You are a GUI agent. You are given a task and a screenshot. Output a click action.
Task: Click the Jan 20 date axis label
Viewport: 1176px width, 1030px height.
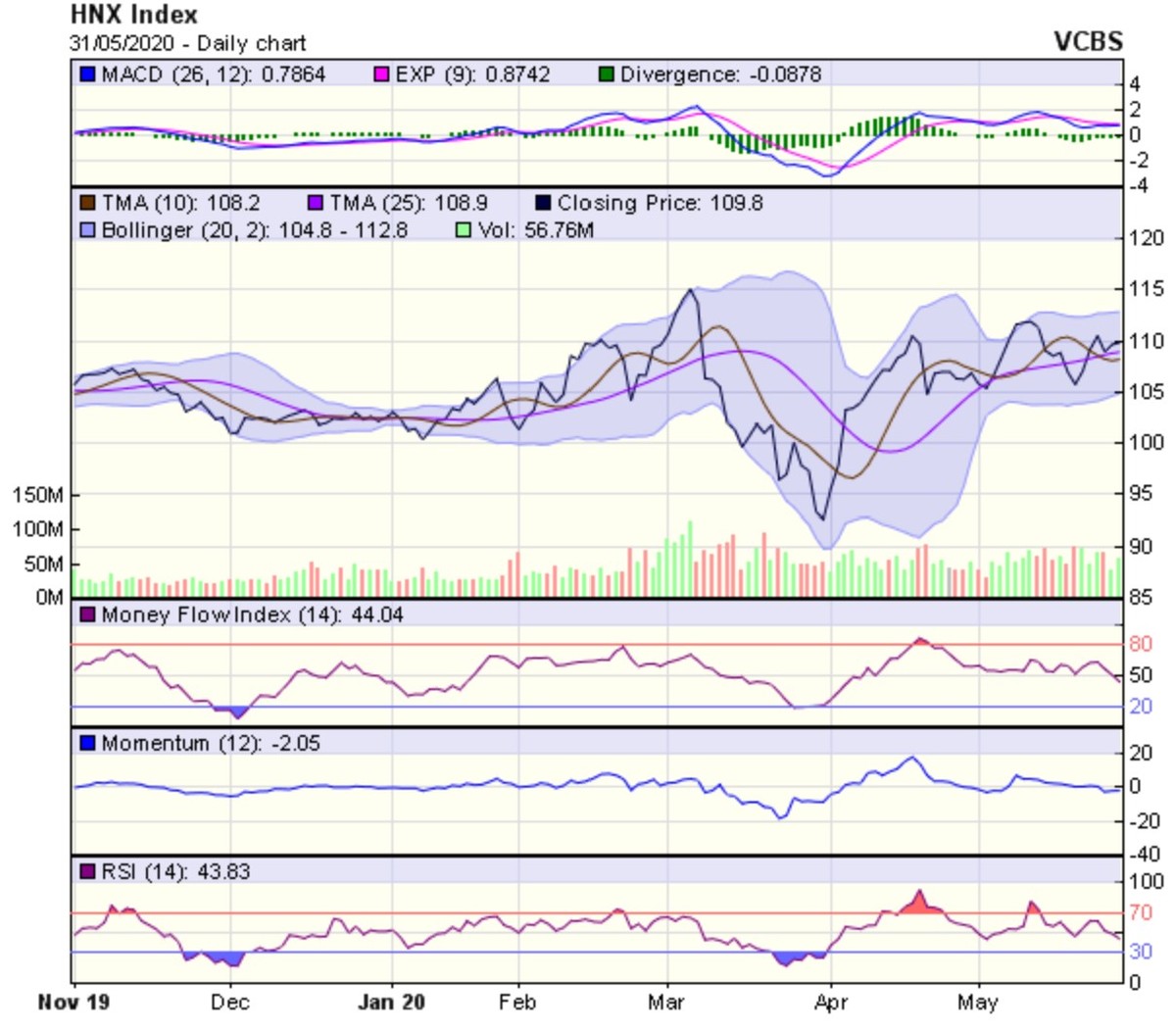coord(392,1003)
